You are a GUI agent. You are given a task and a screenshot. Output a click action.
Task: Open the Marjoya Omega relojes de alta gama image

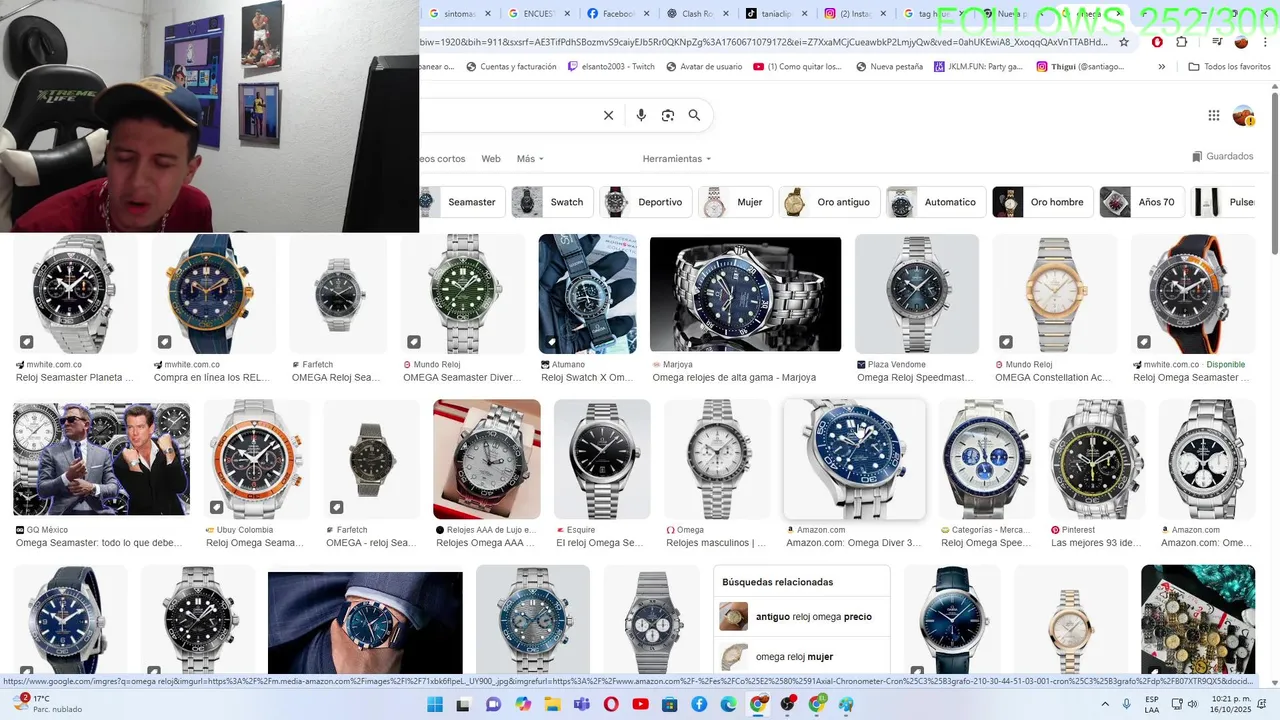745,295
